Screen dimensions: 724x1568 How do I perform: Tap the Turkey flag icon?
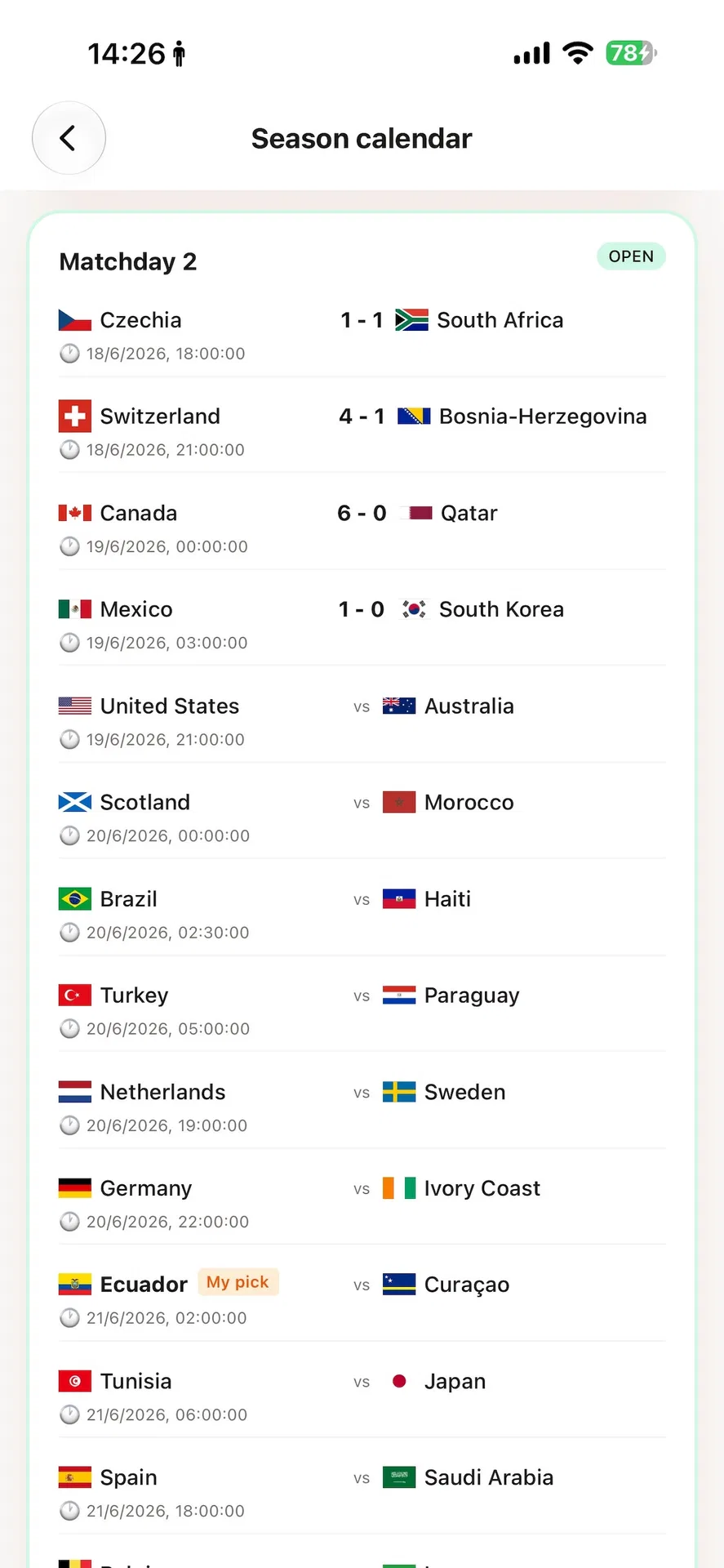click(x=75, y=996)
